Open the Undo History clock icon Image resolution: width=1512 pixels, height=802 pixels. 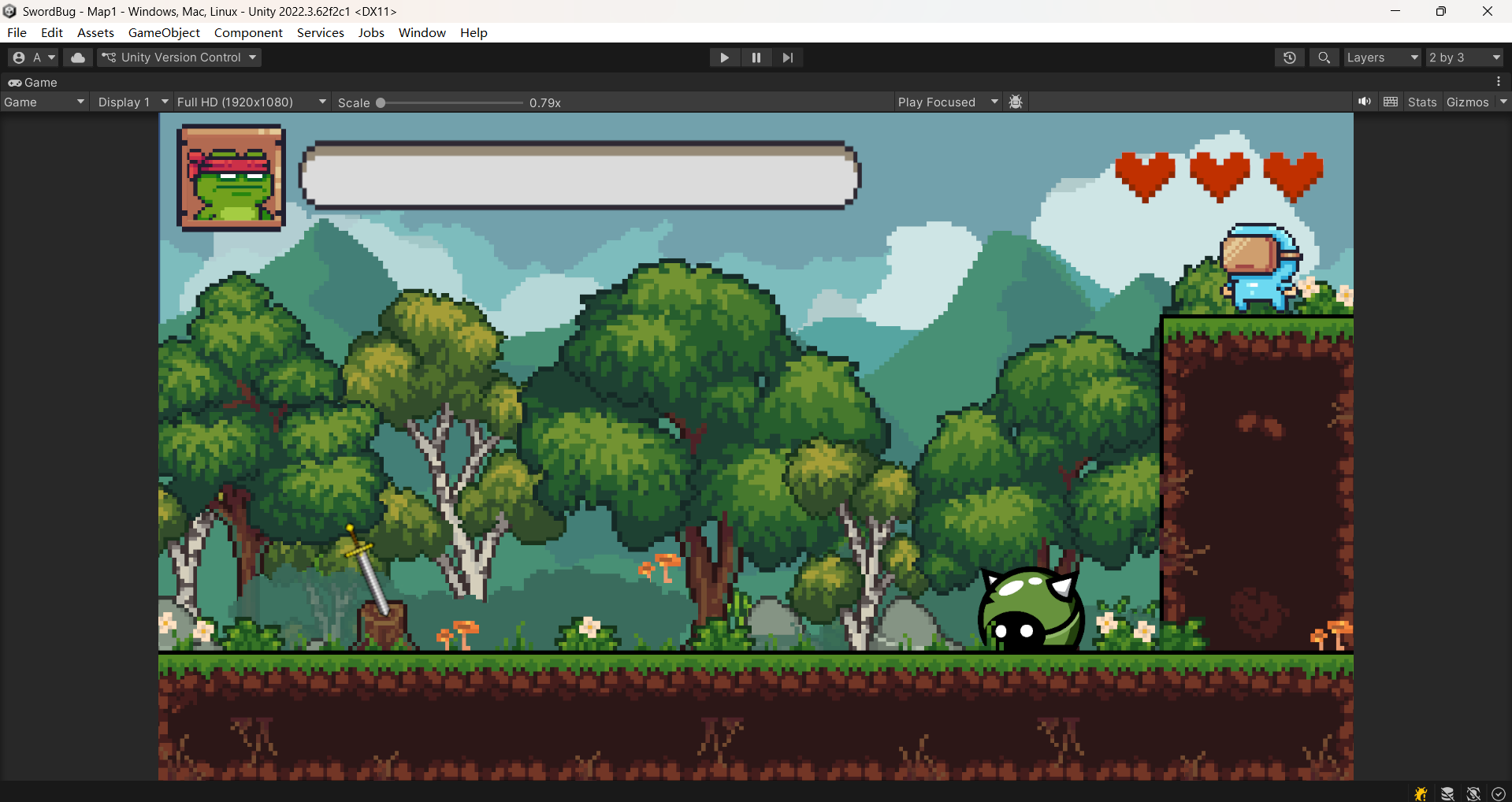click(x=1289, y=58)
